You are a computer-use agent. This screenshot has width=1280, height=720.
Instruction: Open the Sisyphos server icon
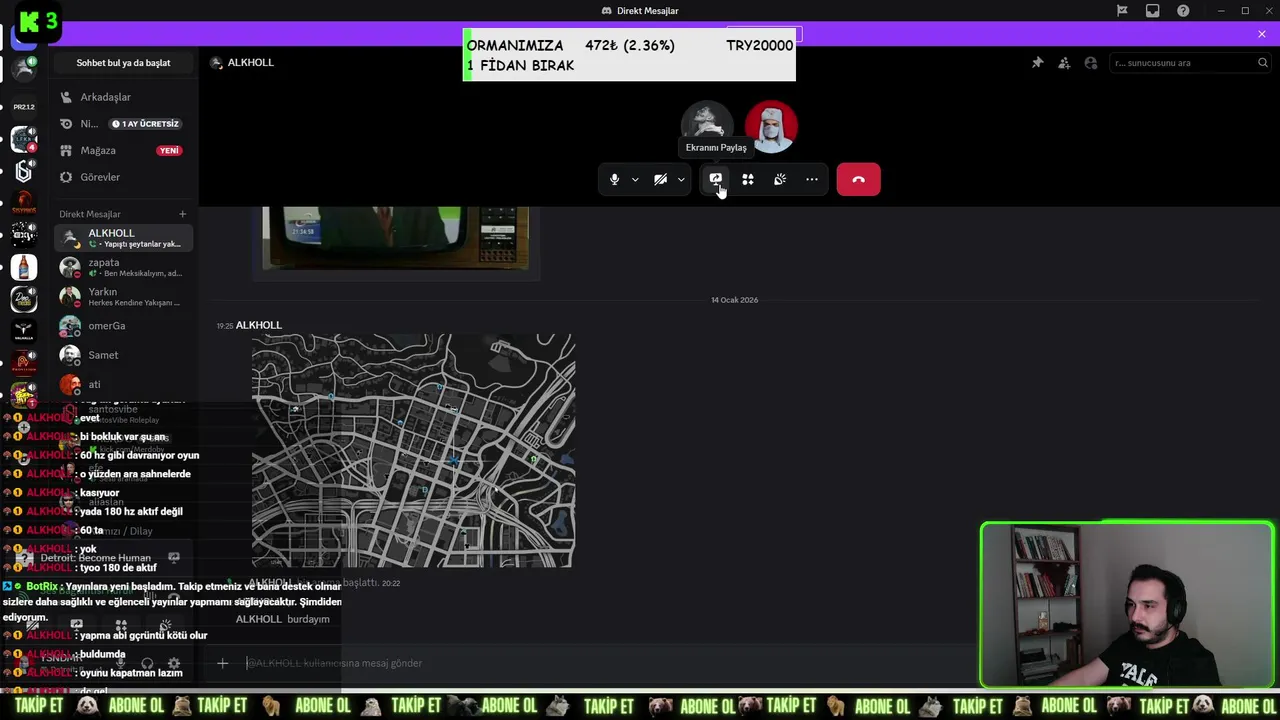(x=24, y=203)
